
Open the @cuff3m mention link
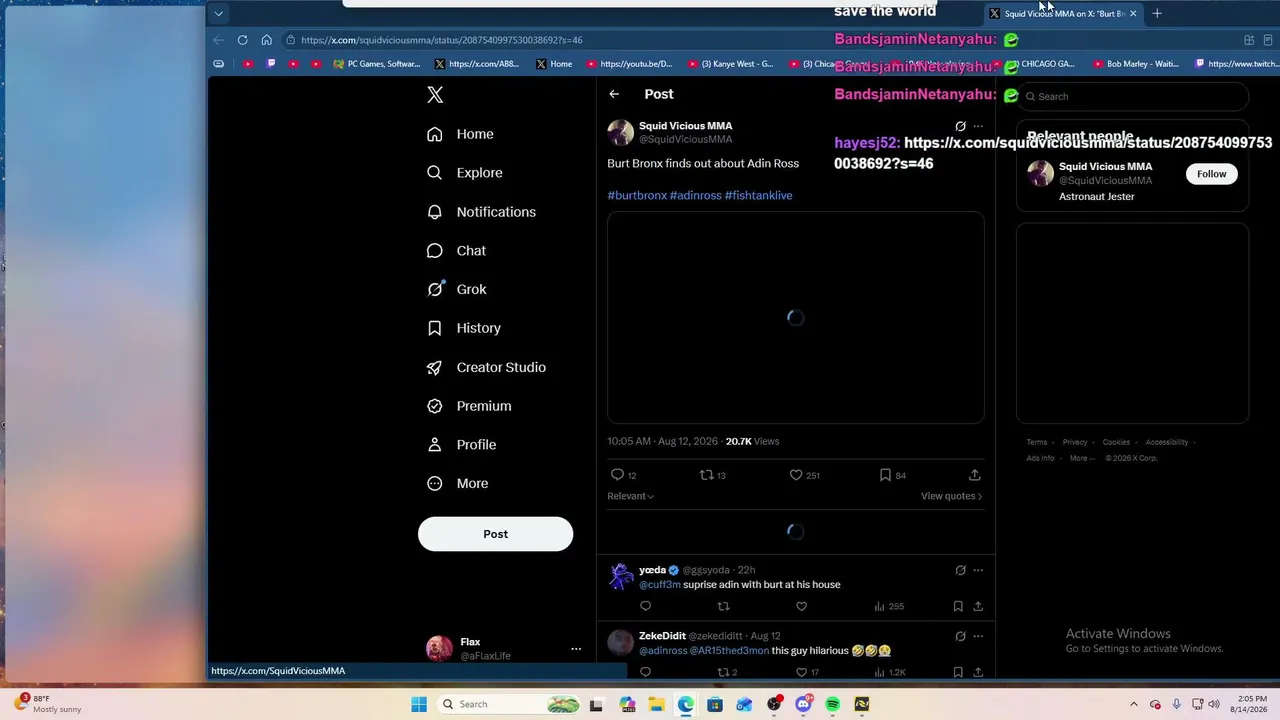click(660, 585)
